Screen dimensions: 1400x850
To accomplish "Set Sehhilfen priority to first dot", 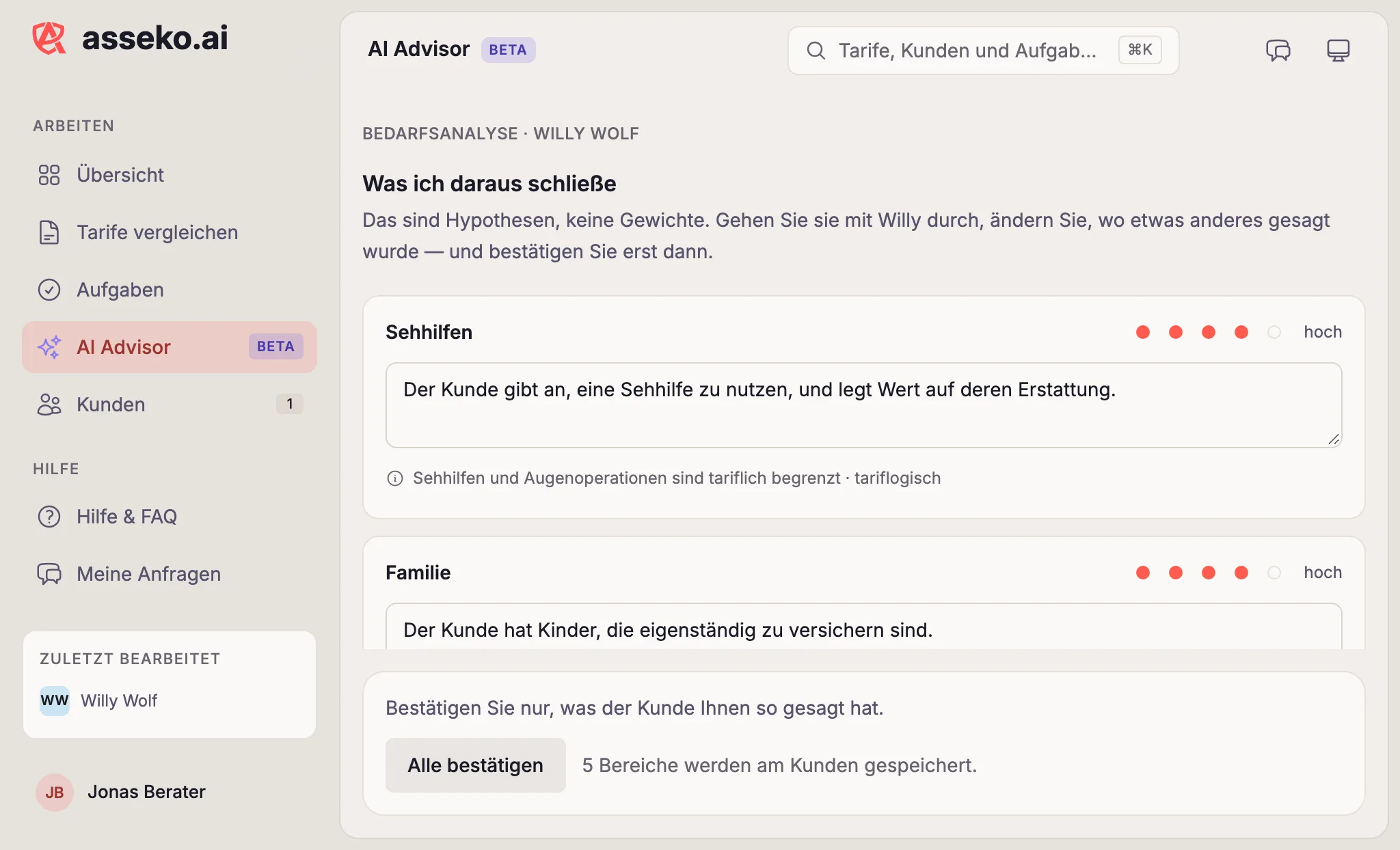I will tap(1143, 332).
